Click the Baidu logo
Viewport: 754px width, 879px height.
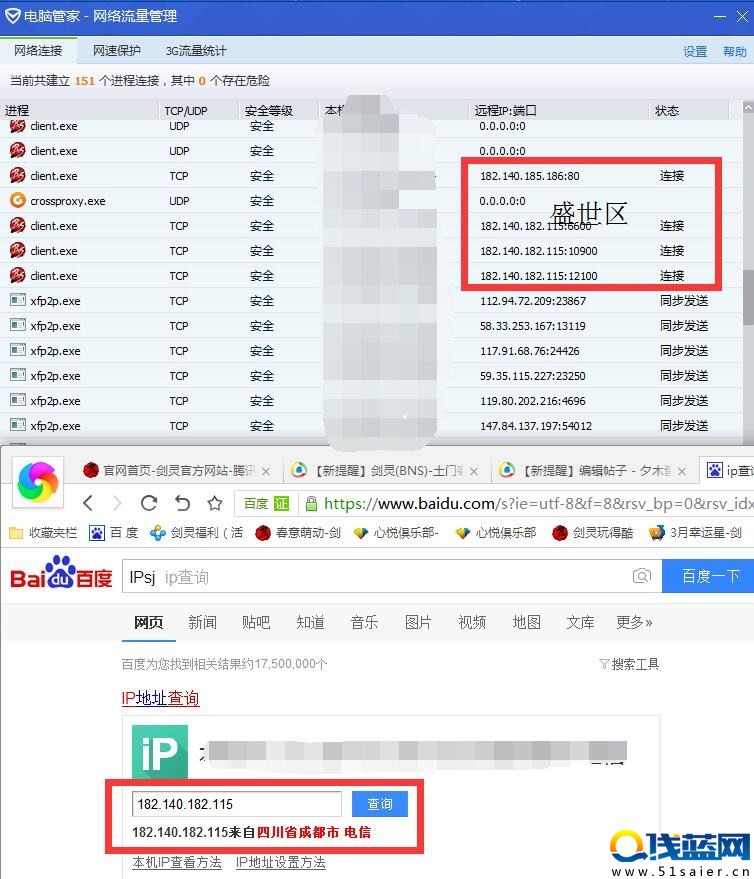(x=61, y=574)
